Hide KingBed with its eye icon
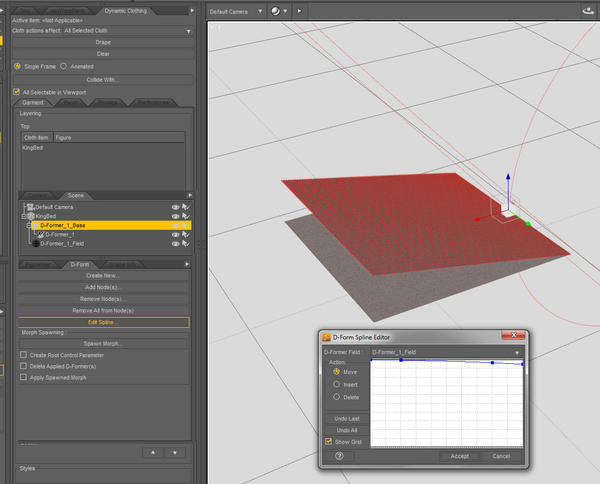This screenshot has height=484, width=600. [x=176, y=216]
